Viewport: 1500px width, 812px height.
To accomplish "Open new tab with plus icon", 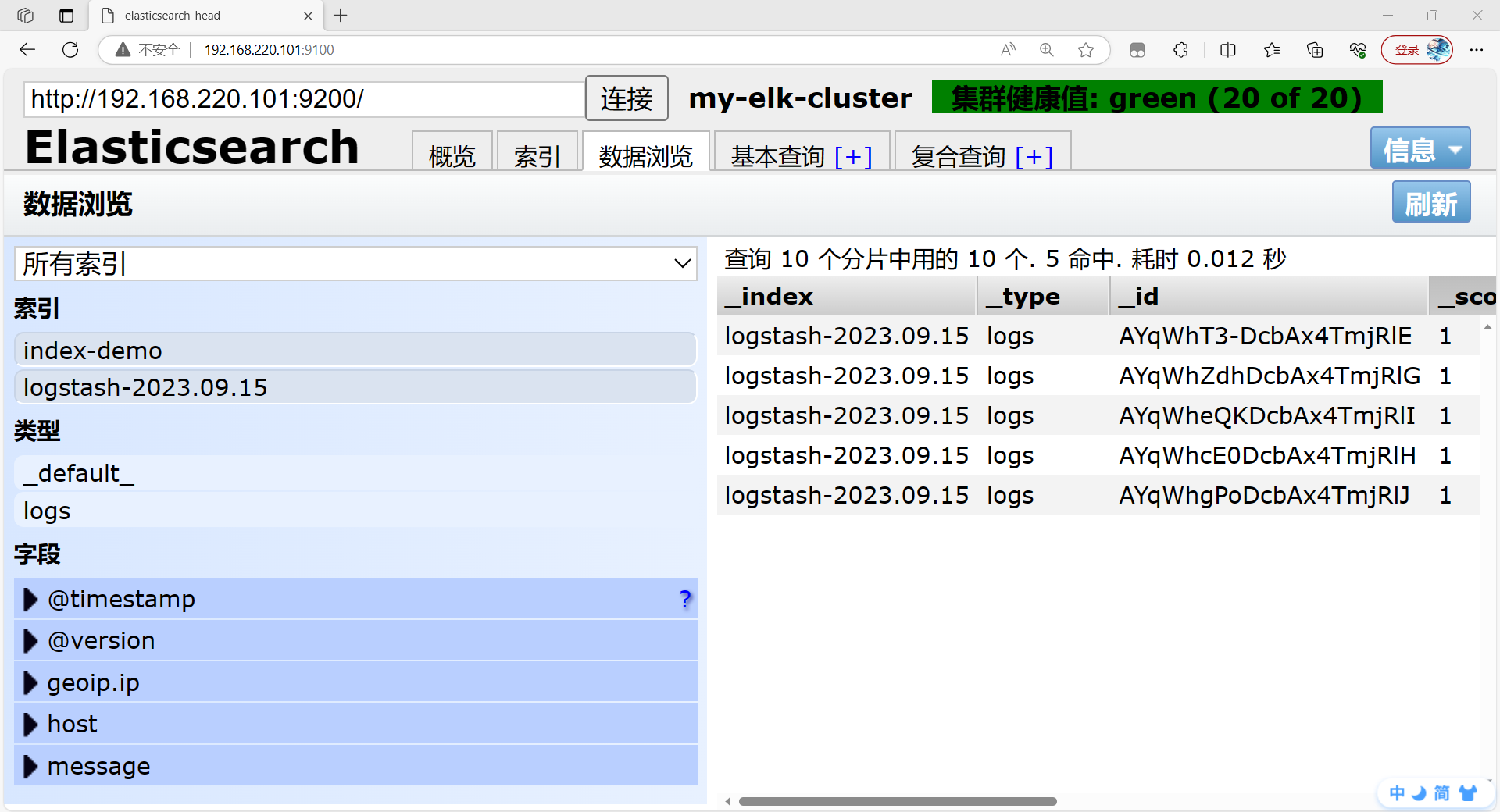I will 341,16.
